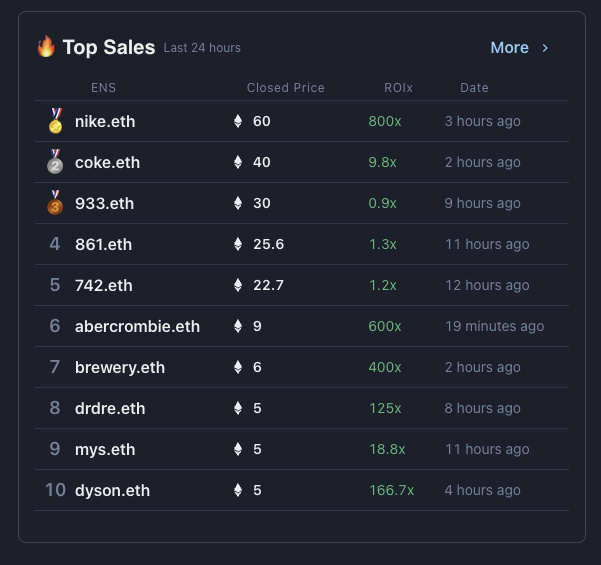
Task: Open the dyson.eth domain entry
Action: pos(112,491)
